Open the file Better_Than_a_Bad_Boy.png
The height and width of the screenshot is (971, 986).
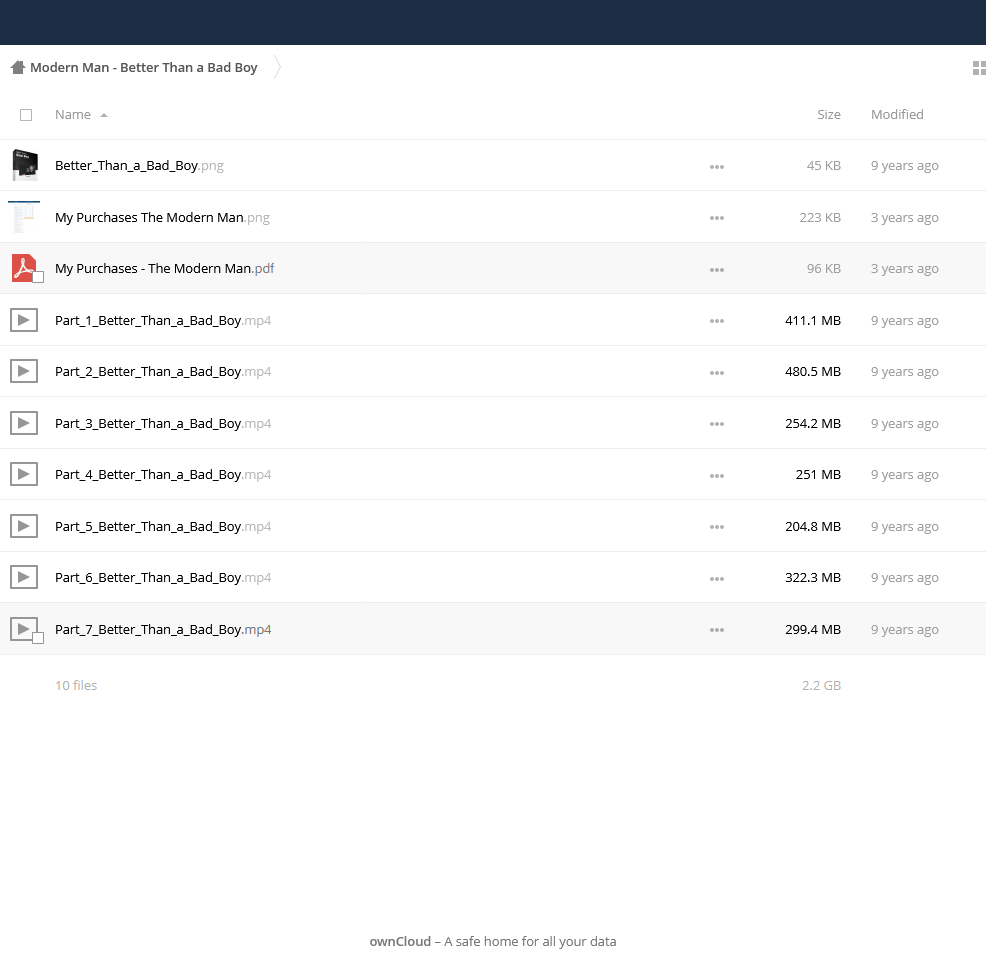(x=139, y=165)
